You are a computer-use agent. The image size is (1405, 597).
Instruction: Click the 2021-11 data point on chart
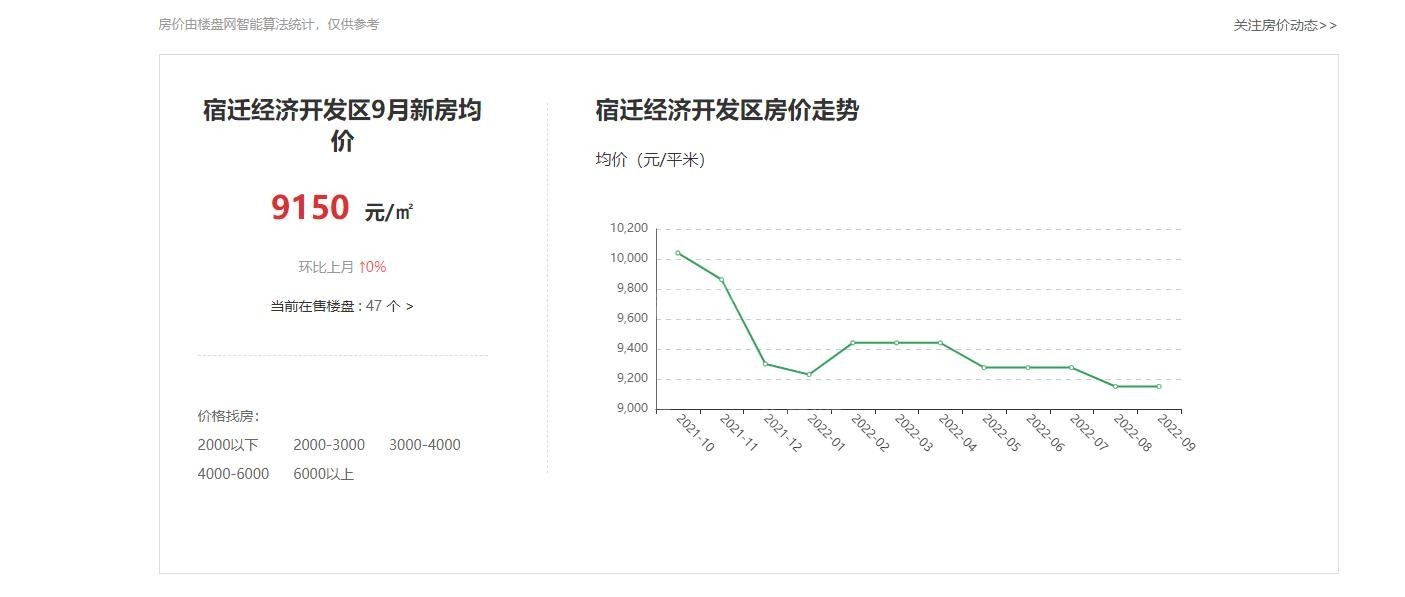coord(722,280)
